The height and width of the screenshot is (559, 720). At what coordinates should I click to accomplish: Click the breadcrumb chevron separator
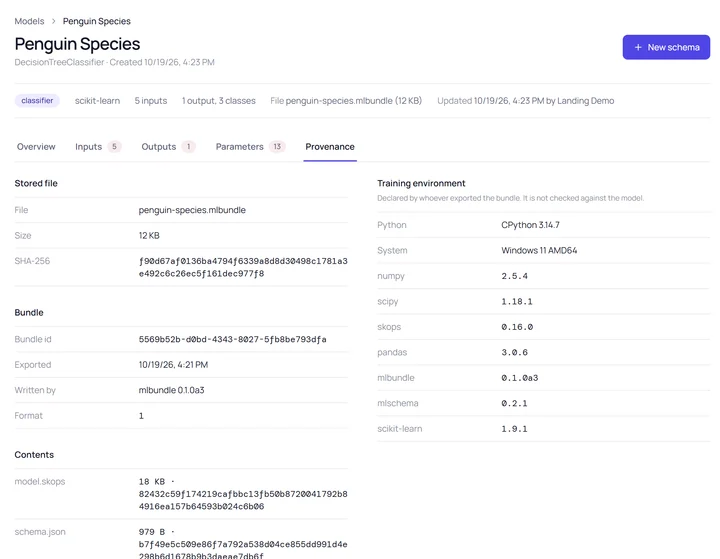click(x=53, y=21)
